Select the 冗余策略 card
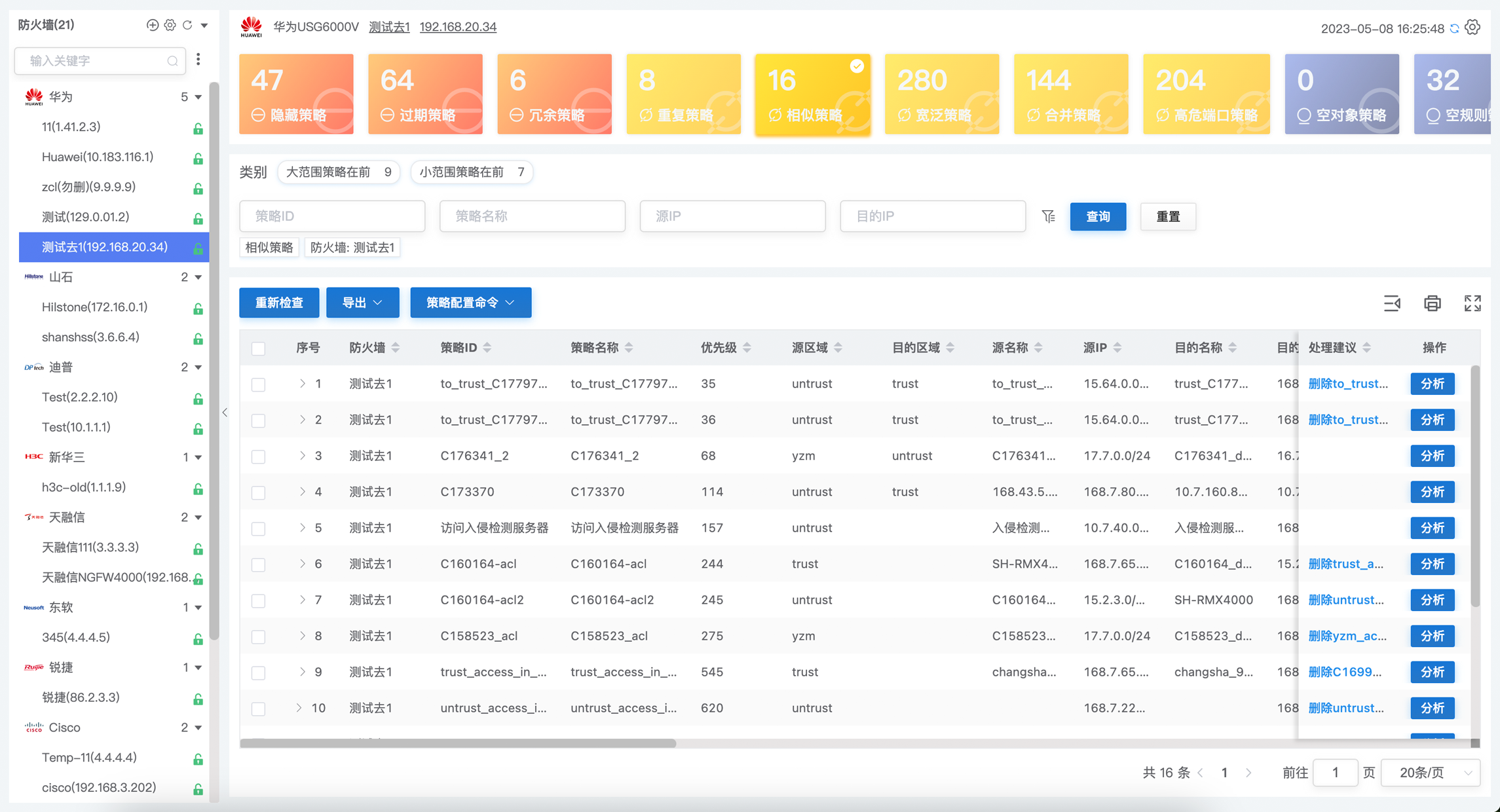Screen dimensions: 1500x812 click(554, 94)
